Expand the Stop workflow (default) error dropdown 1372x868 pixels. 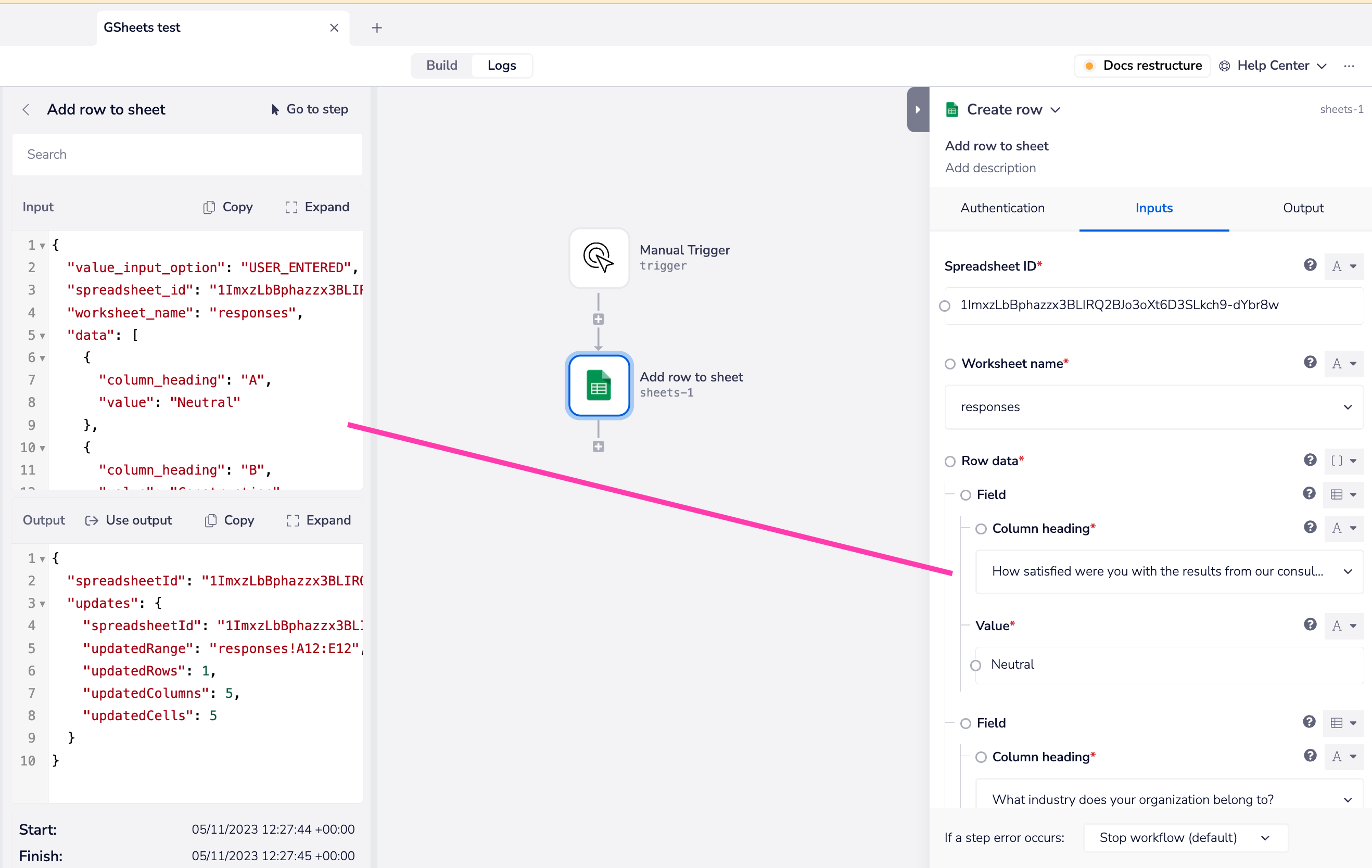pos(1185,838)
